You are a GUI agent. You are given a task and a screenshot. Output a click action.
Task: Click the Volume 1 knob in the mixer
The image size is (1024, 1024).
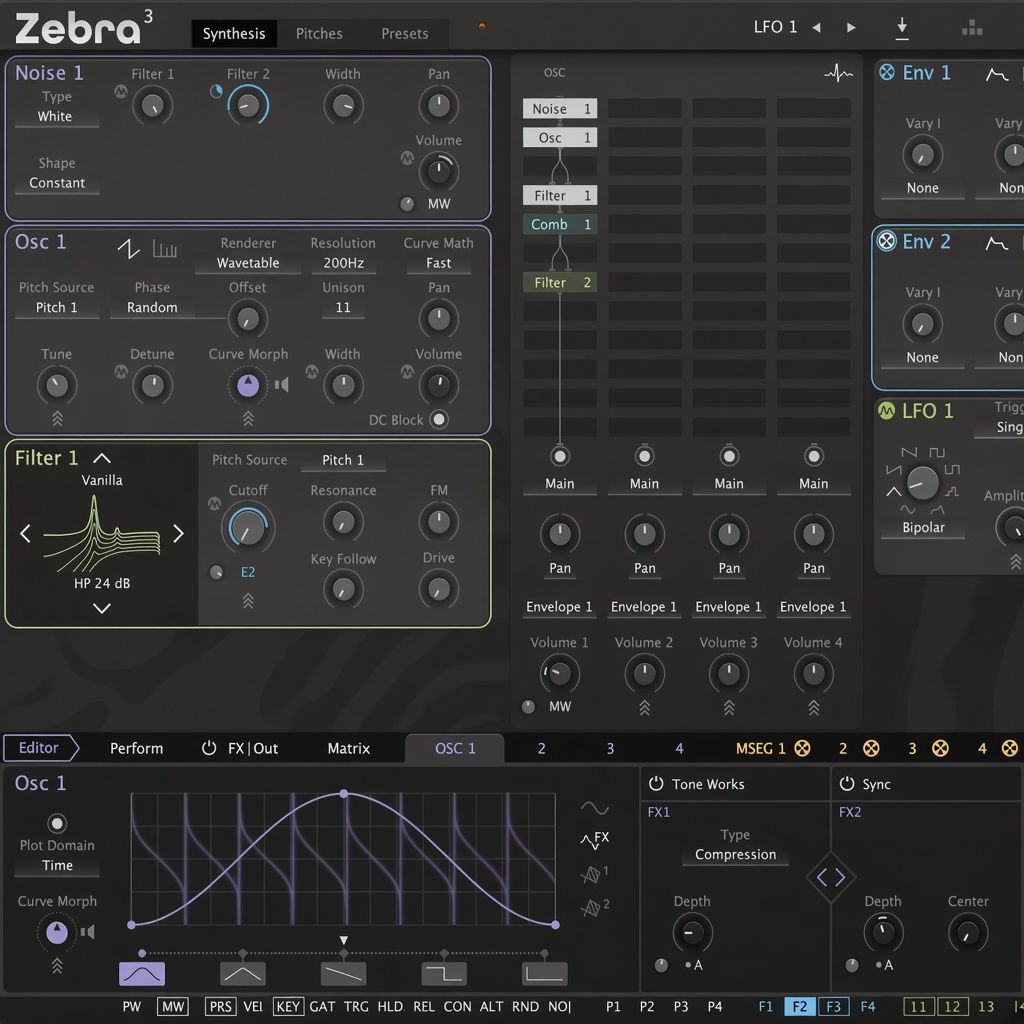560,674
